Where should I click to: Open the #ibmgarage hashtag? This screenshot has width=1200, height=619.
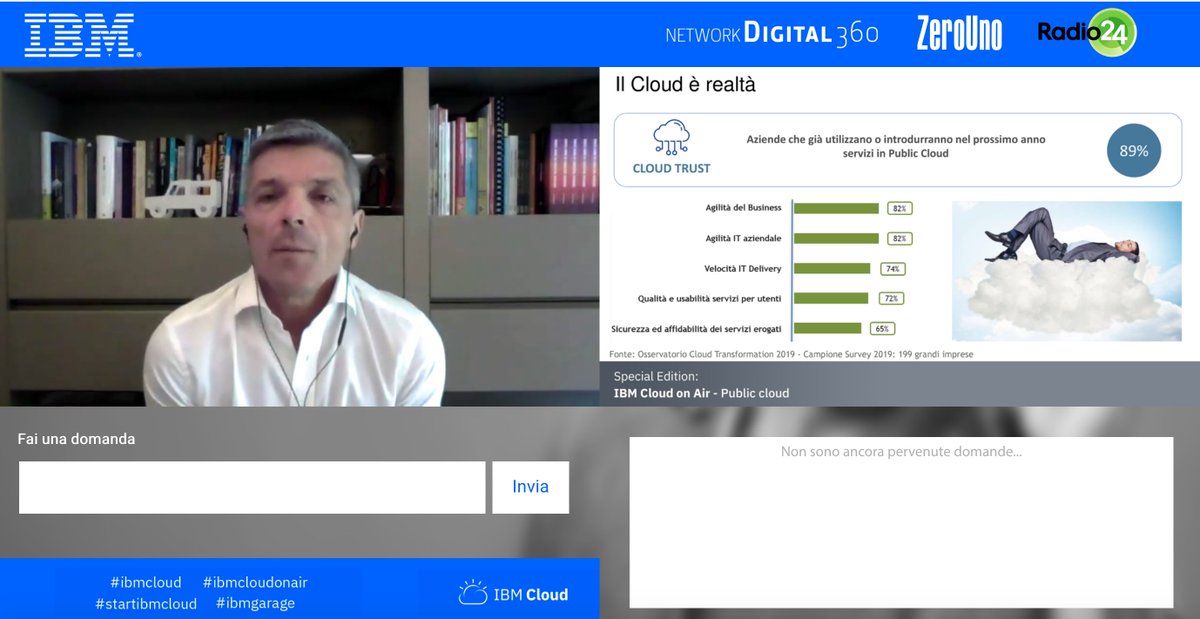255,603
